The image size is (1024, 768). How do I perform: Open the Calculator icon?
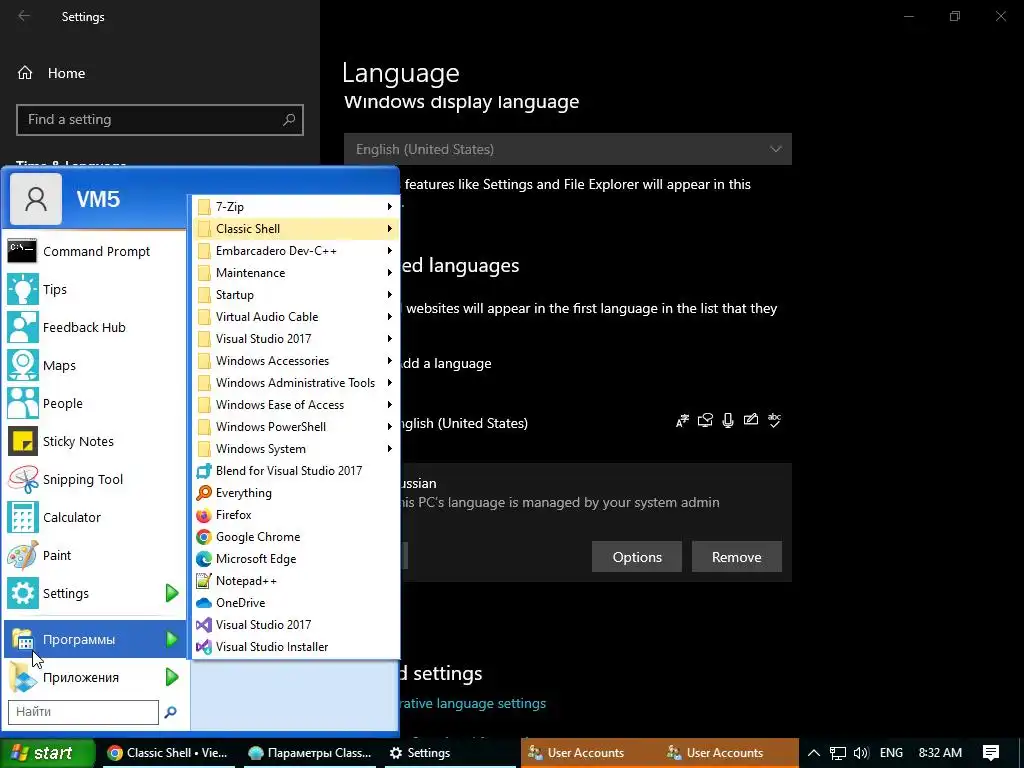pos(23,517)
